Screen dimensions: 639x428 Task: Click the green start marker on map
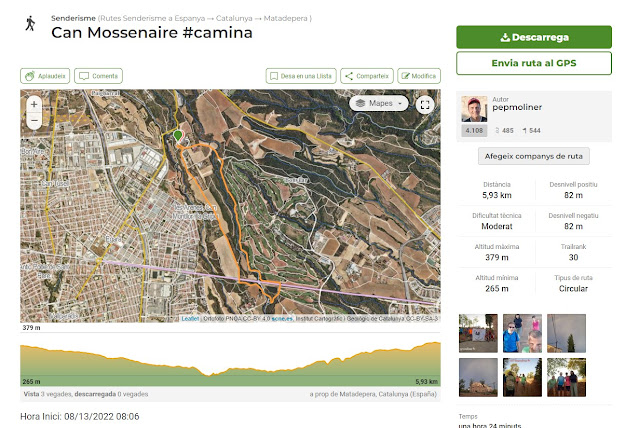point(178,136)
